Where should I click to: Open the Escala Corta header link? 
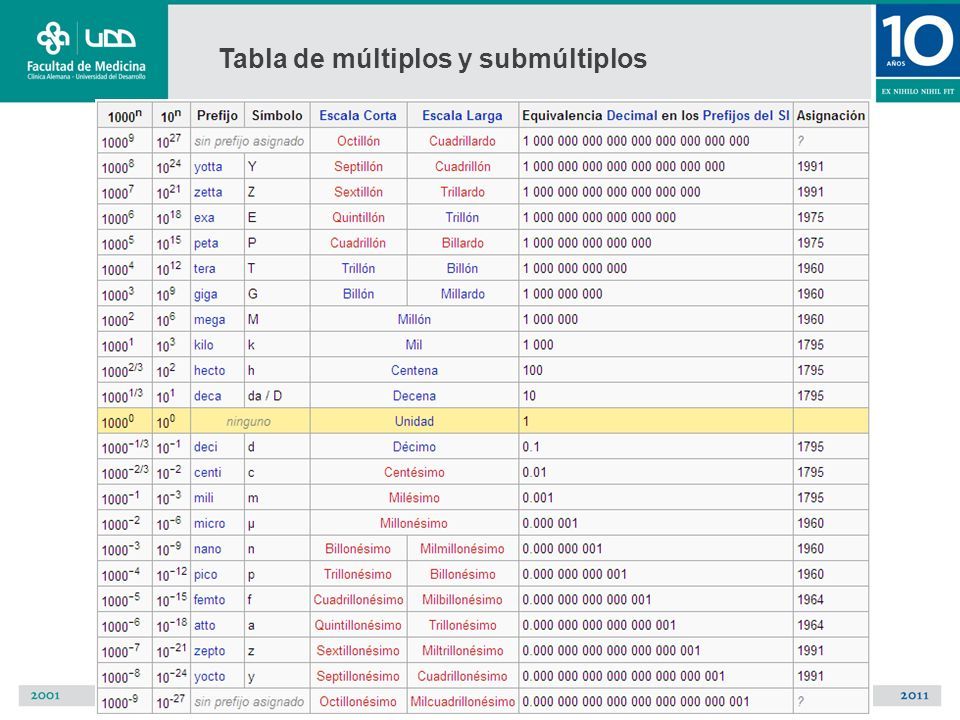coord(358,116)
